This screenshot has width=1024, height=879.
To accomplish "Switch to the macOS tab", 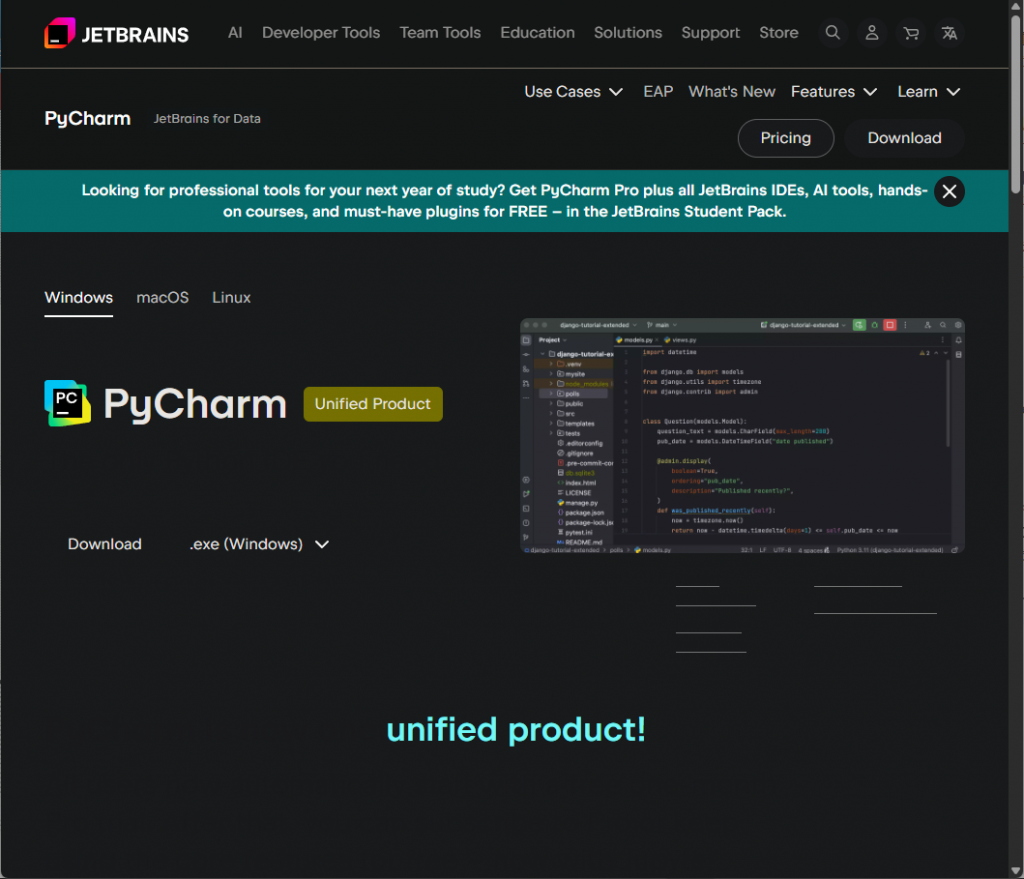I will [x=162, y=298].
